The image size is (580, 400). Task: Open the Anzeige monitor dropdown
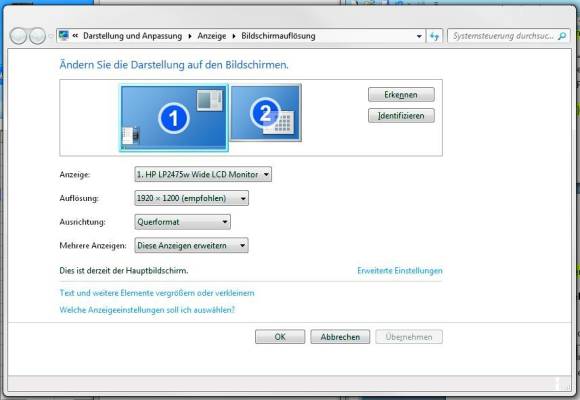(203, 174)
